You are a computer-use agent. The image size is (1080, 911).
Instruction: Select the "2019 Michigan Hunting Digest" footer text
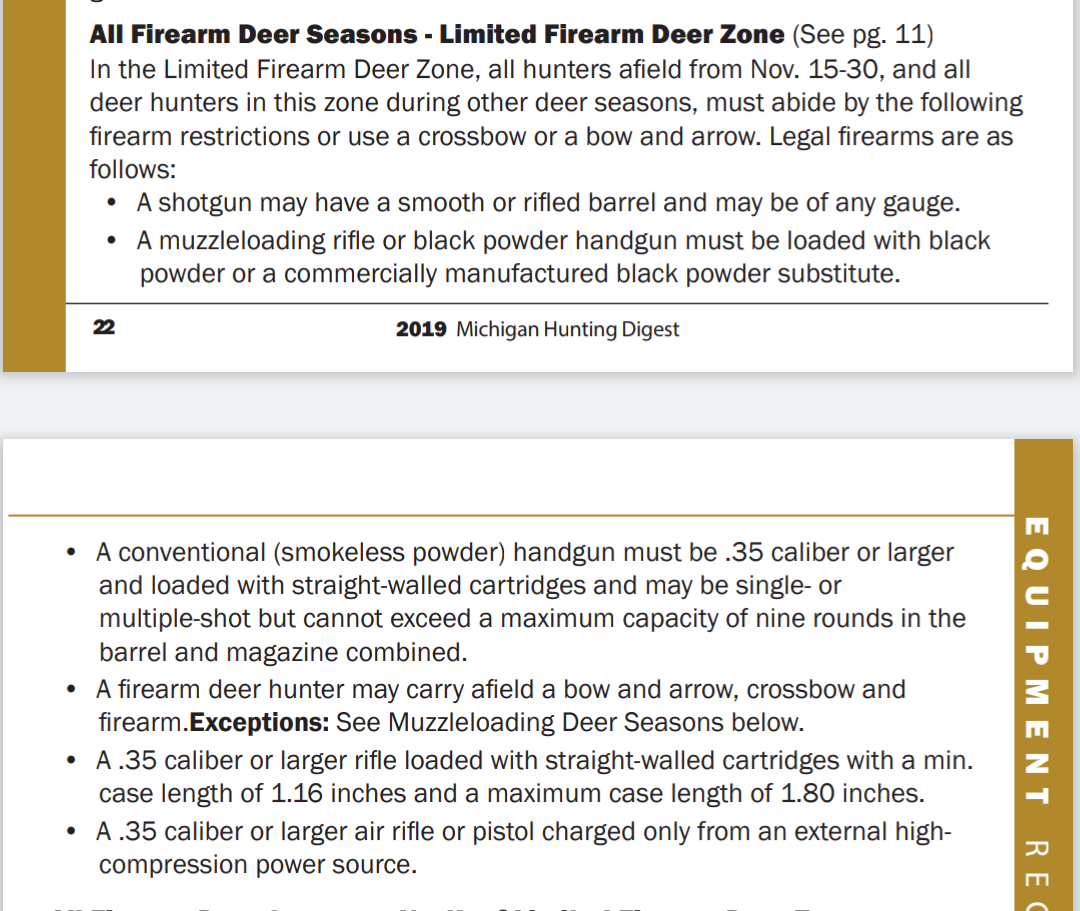point(537,329)
